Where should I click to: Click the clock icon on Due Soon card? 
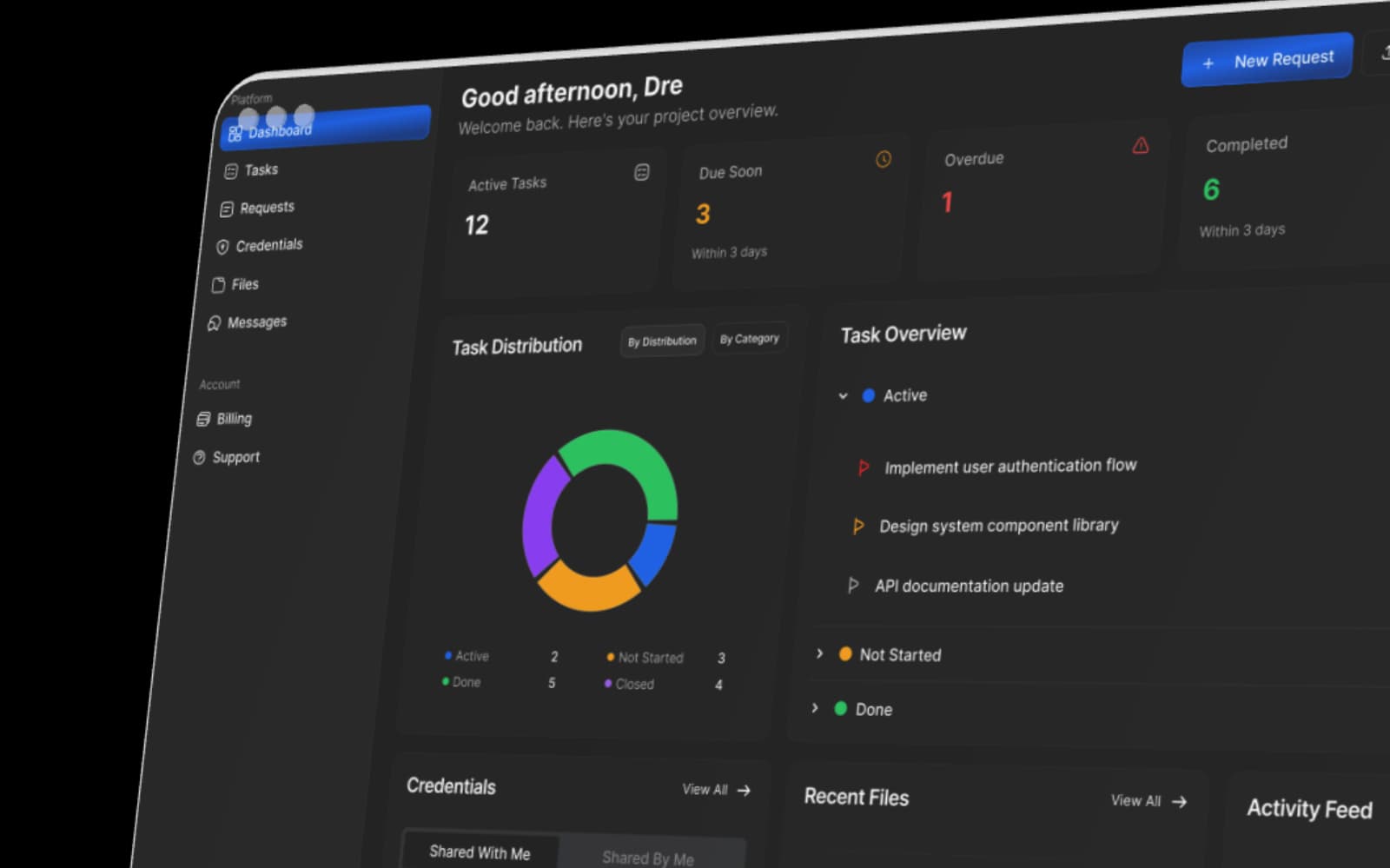click(x=884, y=159)
